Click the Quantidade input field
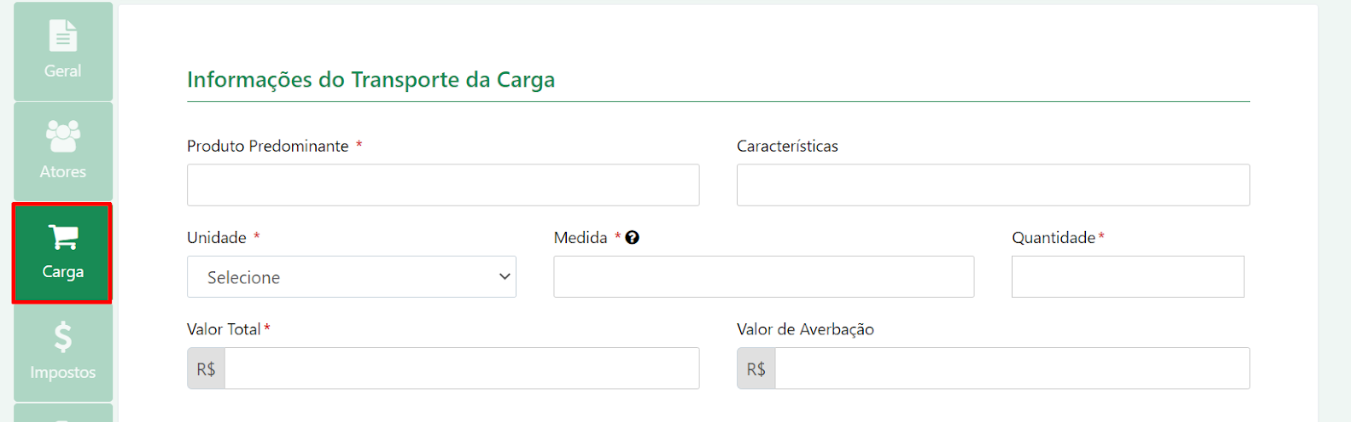The width and height of the screenshot is (1351, 422). (x=1128, y=277)
